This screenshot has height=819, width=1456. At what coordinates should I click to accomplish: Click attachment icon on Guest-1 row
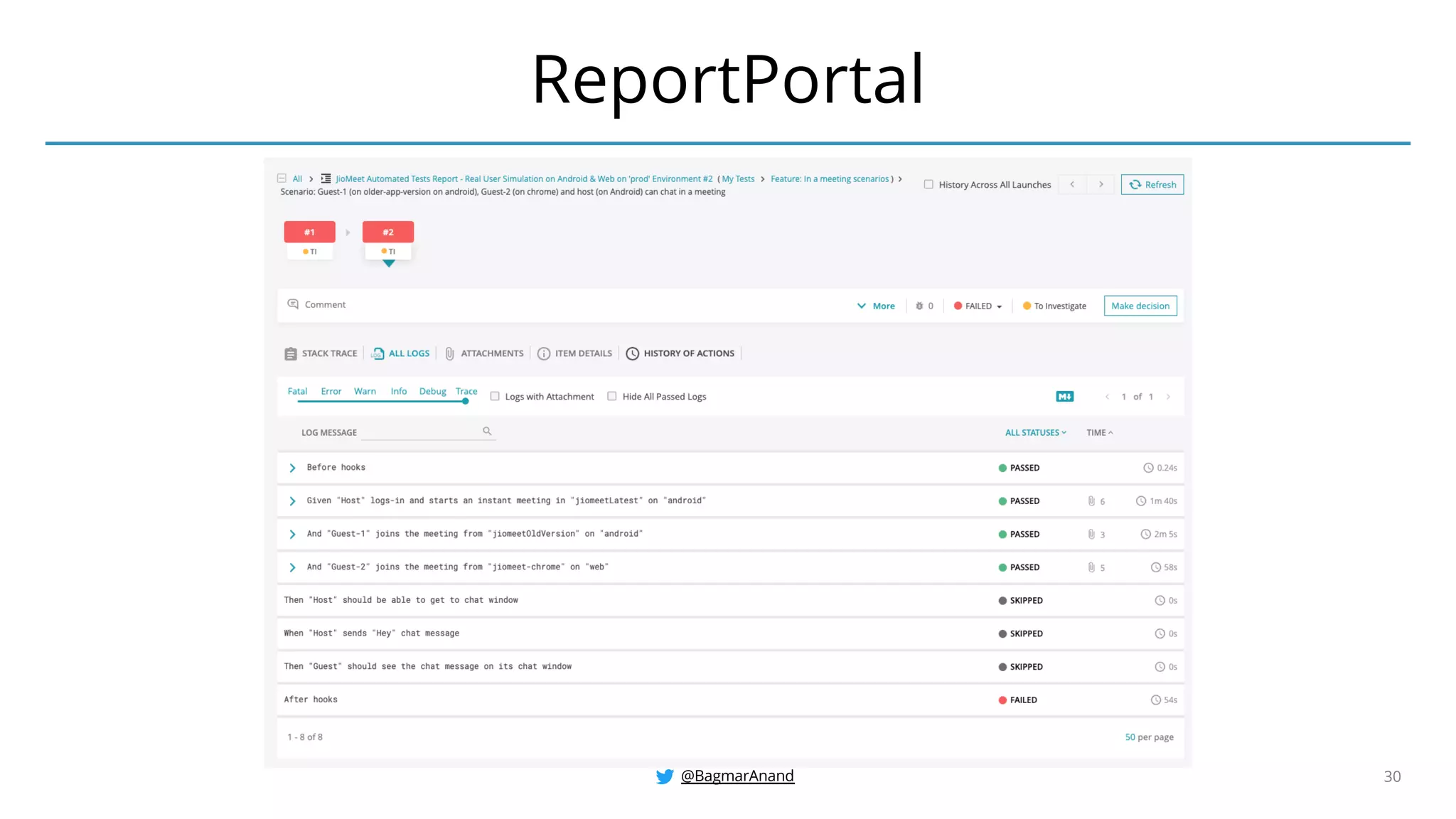point(1091,534)
